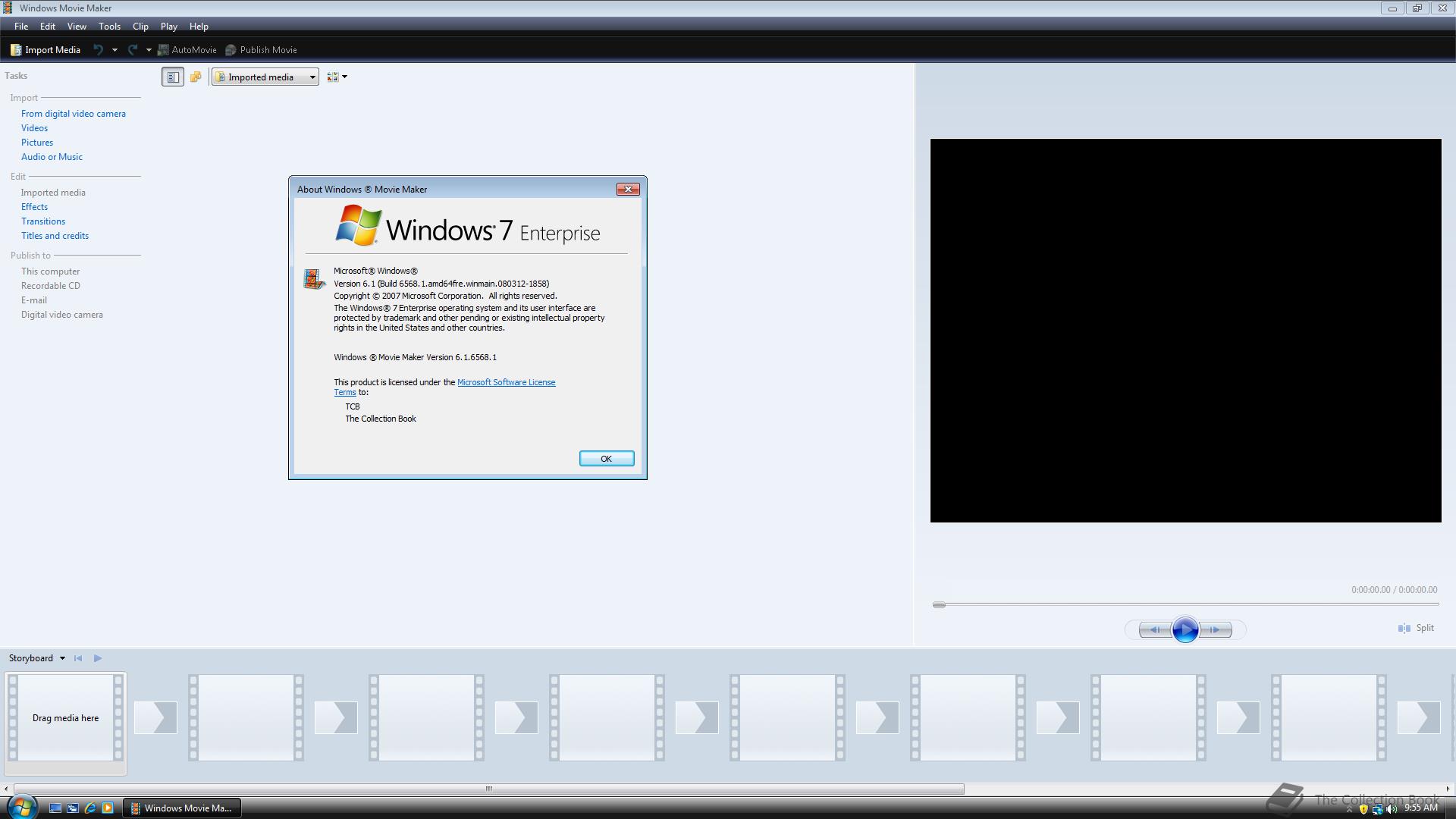Click the Publish Movie toolbar button
This screenshot has width=1456, height=819.
(262, 50)
